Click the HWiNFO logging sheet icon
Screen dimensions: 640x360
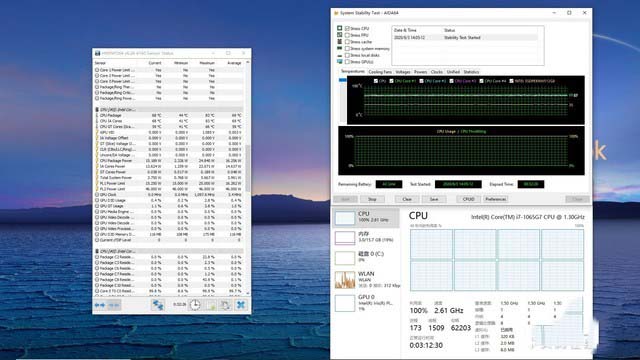click(x=211, y=305)
